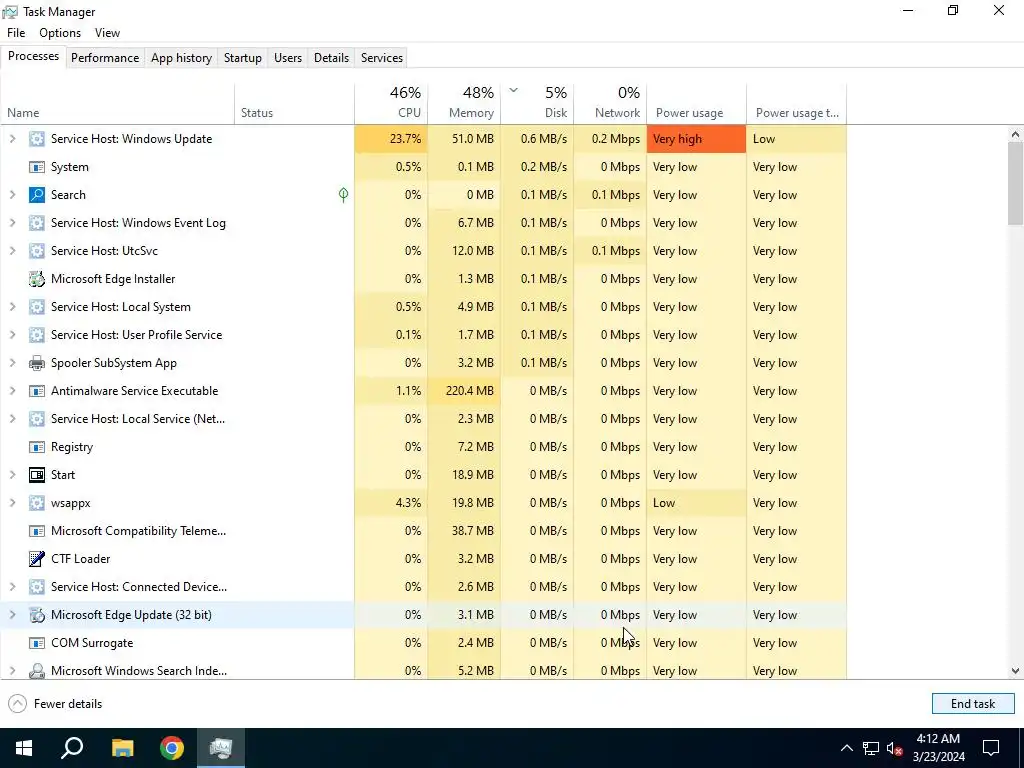Click the wsappx gear icon
The width and height of the screenshot is (1024, 768).
[x=37, y=503]
